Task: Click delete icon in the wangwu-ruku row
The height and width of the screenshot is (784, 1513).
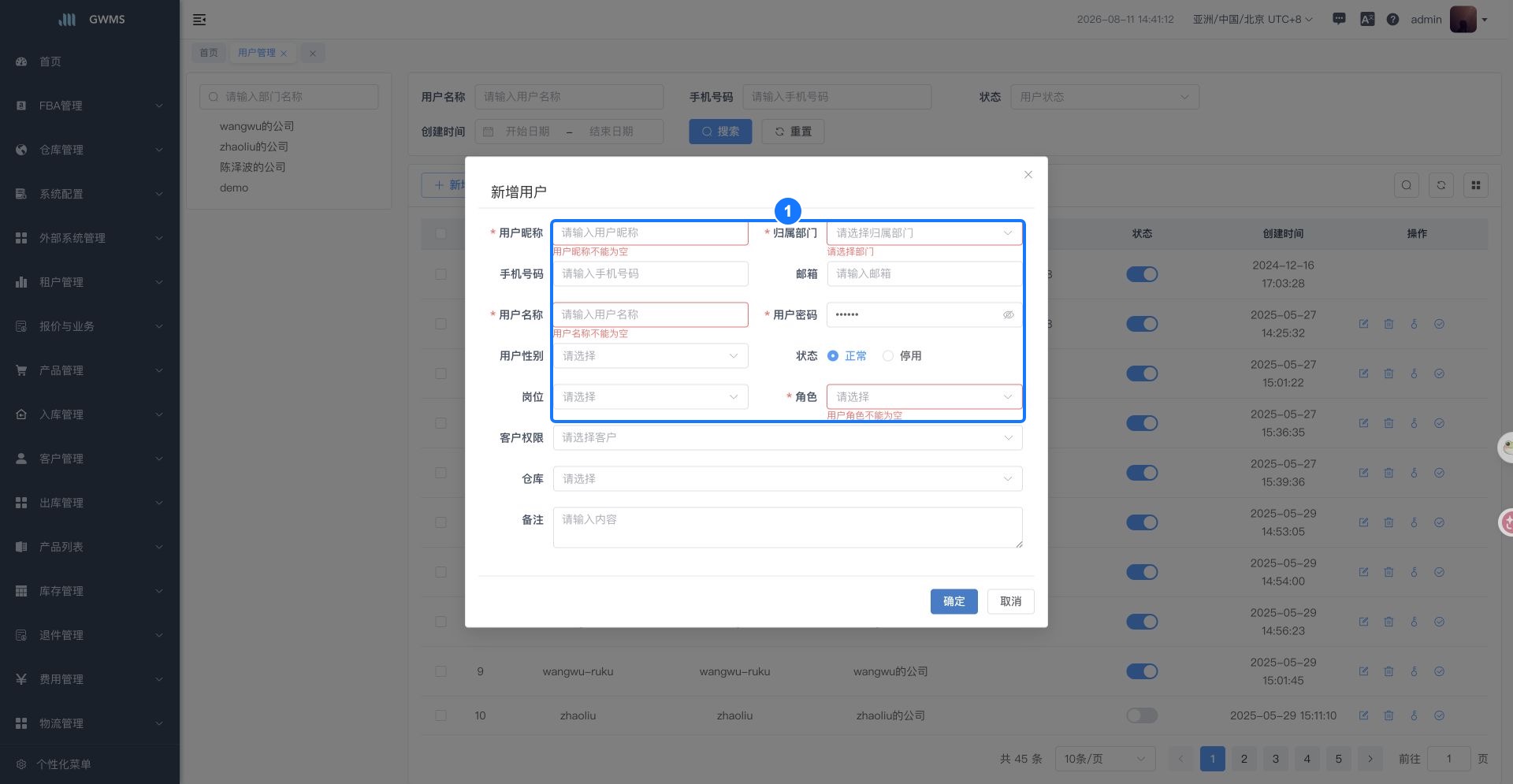Action: click(1388, 671)
